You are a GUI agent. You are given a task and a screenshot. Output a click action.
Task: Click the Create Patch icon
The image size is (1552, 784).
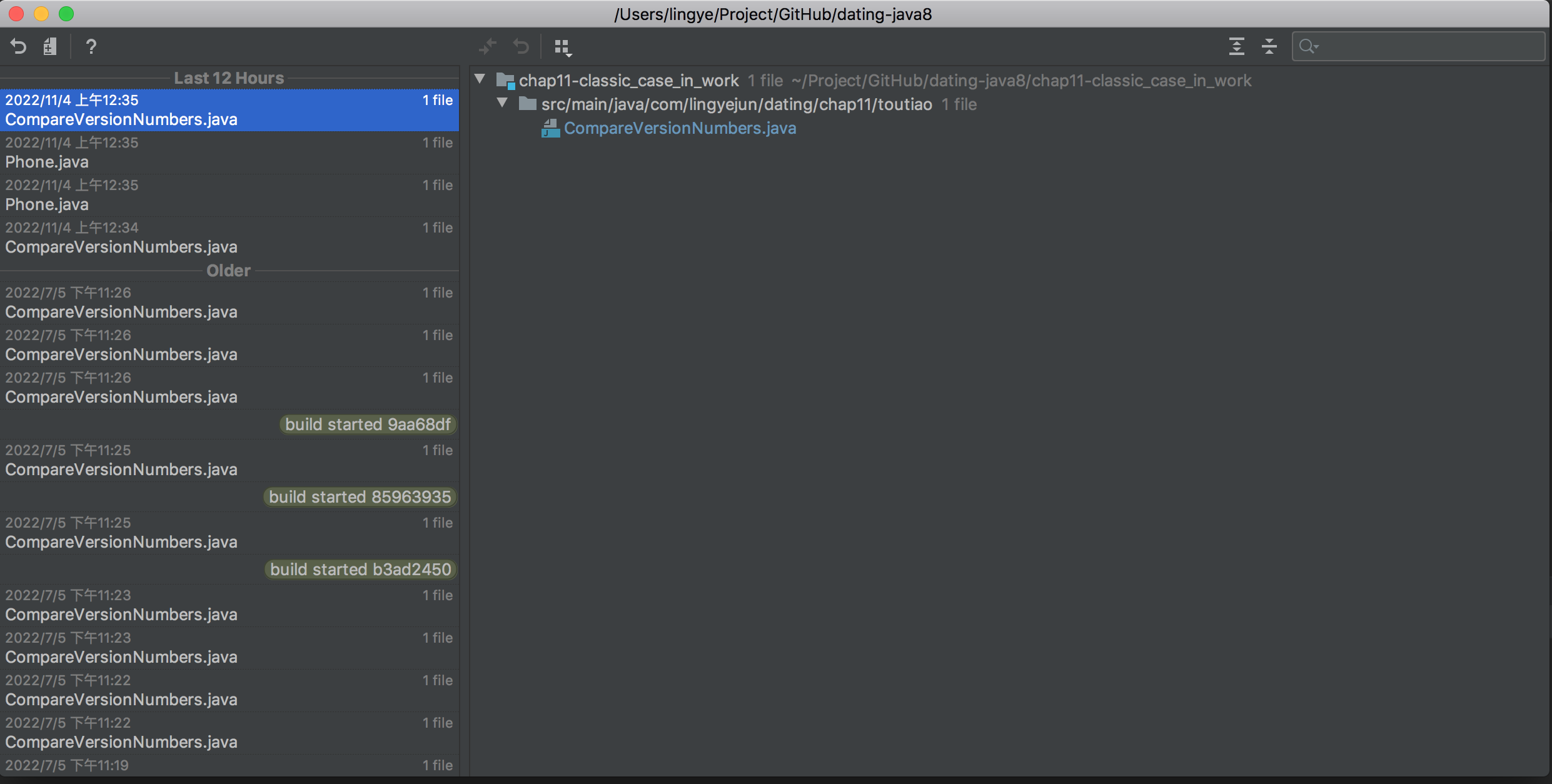click(50, 47)
